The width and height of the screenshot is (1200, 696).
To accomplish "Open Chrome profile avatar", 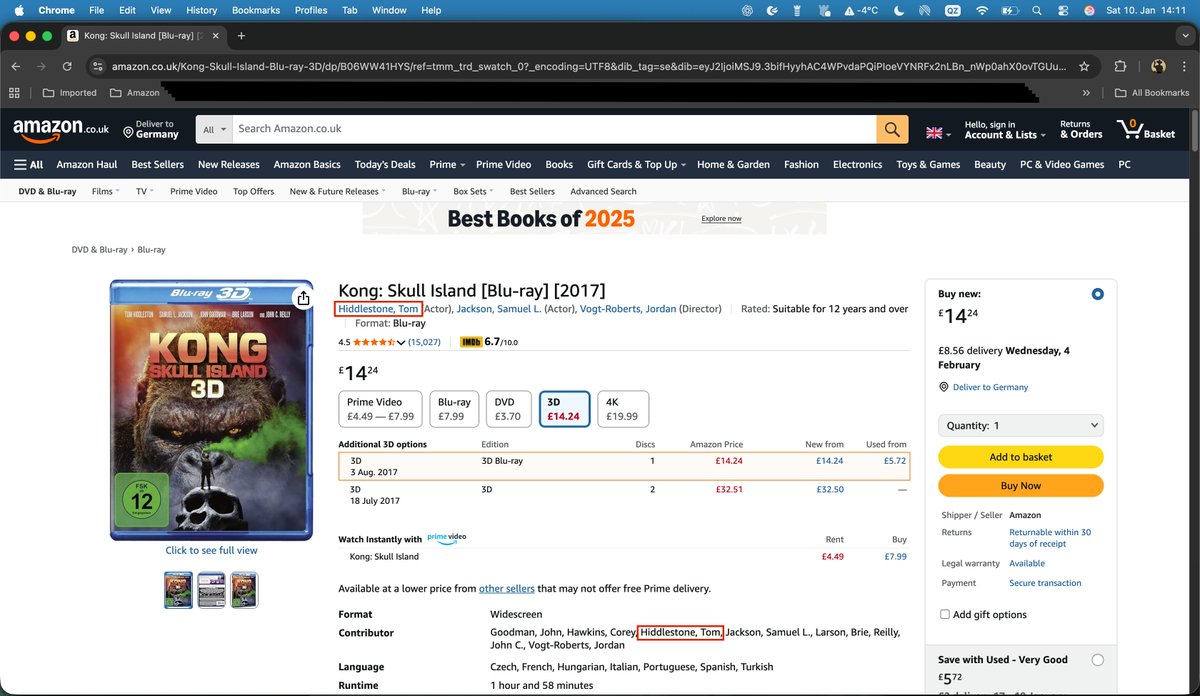I will click(1158, 66).
